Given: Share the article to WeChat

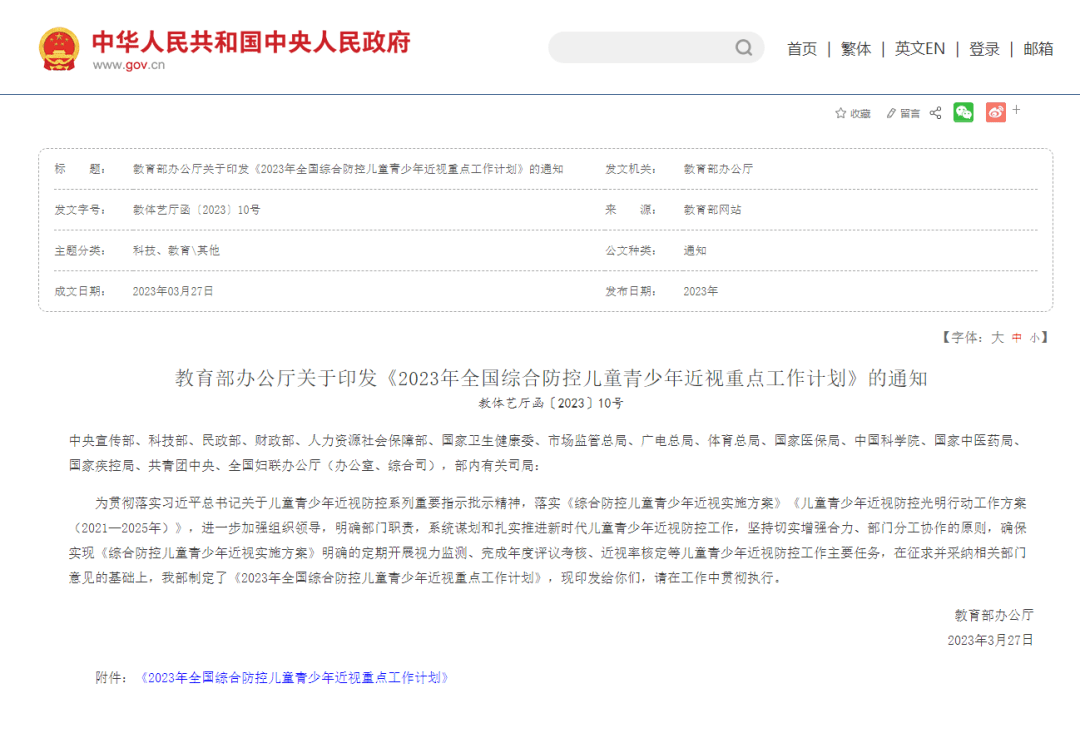Looking at the screenshot, I should point(963,113).
